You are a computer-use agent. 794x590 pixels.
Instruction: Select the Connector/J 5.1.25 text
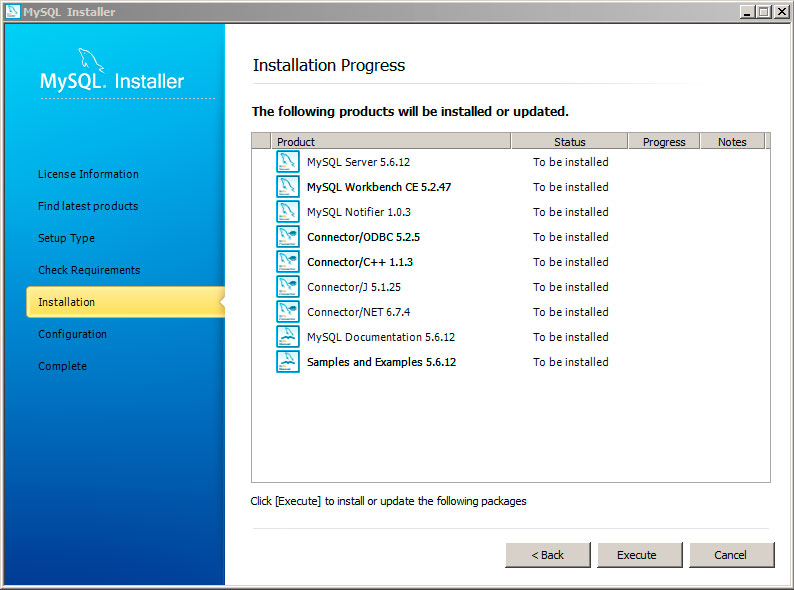pyautogui.click(x=354, y=287)
